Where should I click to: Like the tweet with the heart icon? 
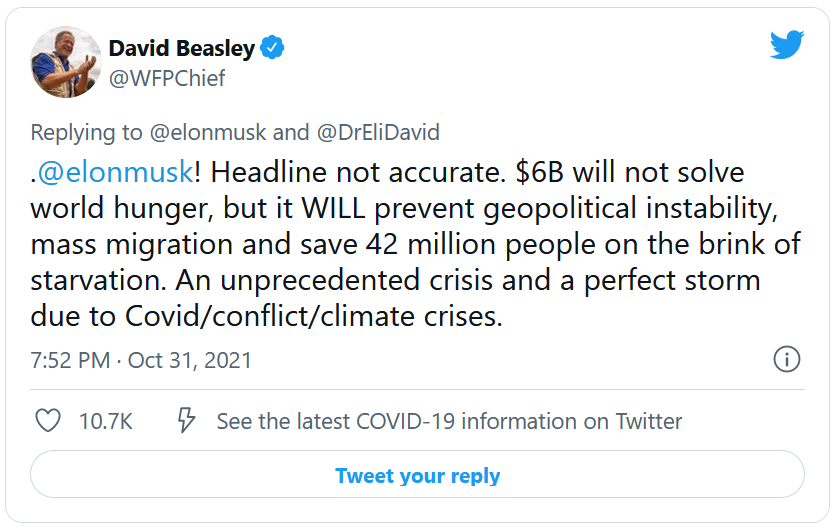[47, 421]
